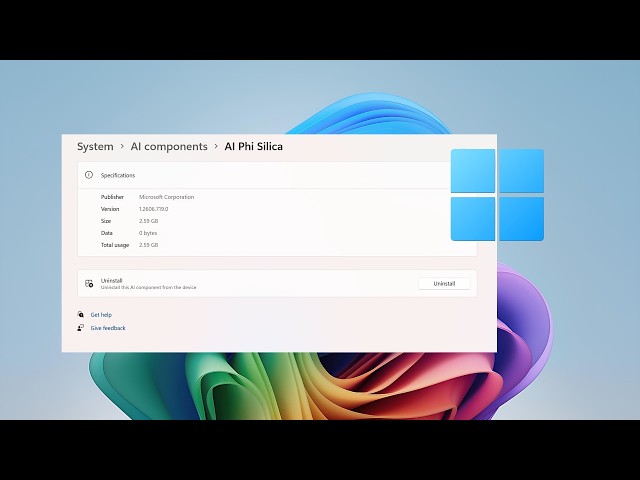
Task: Click the Version label
Action: tap(110, 209)
